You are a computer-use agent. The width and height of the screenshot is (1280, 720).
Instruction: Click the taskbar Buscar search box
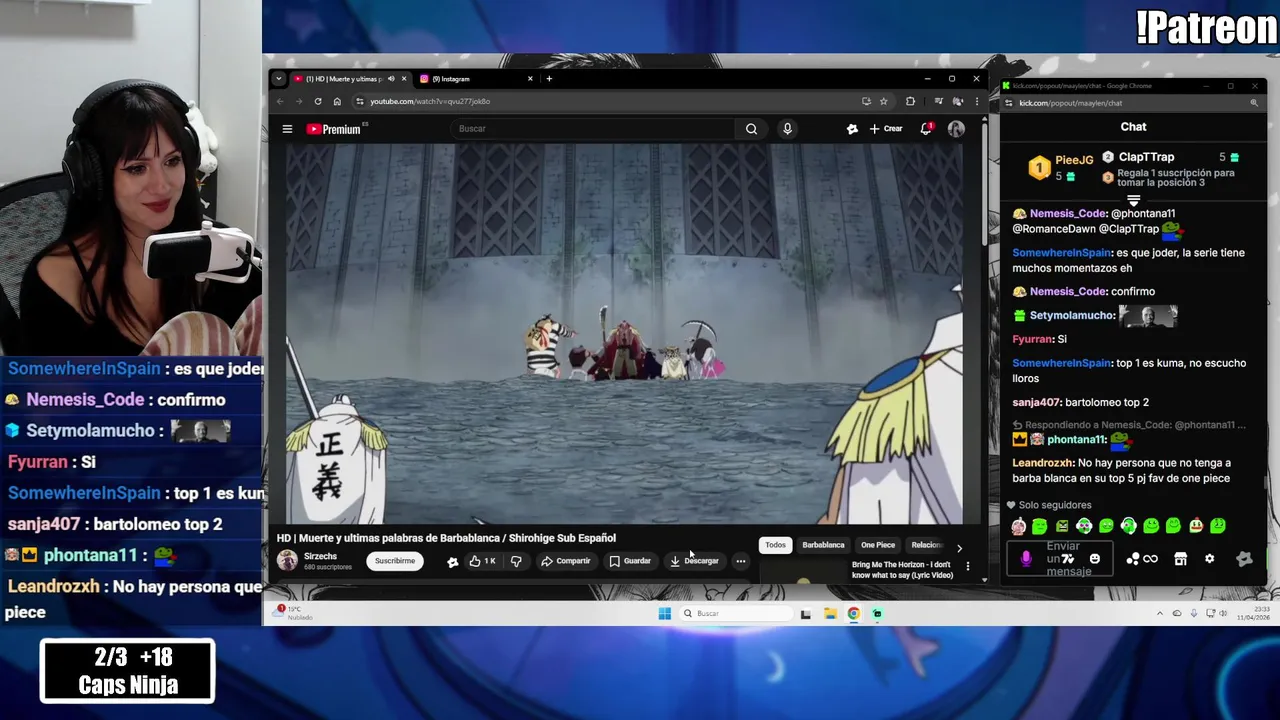(735, 613)
